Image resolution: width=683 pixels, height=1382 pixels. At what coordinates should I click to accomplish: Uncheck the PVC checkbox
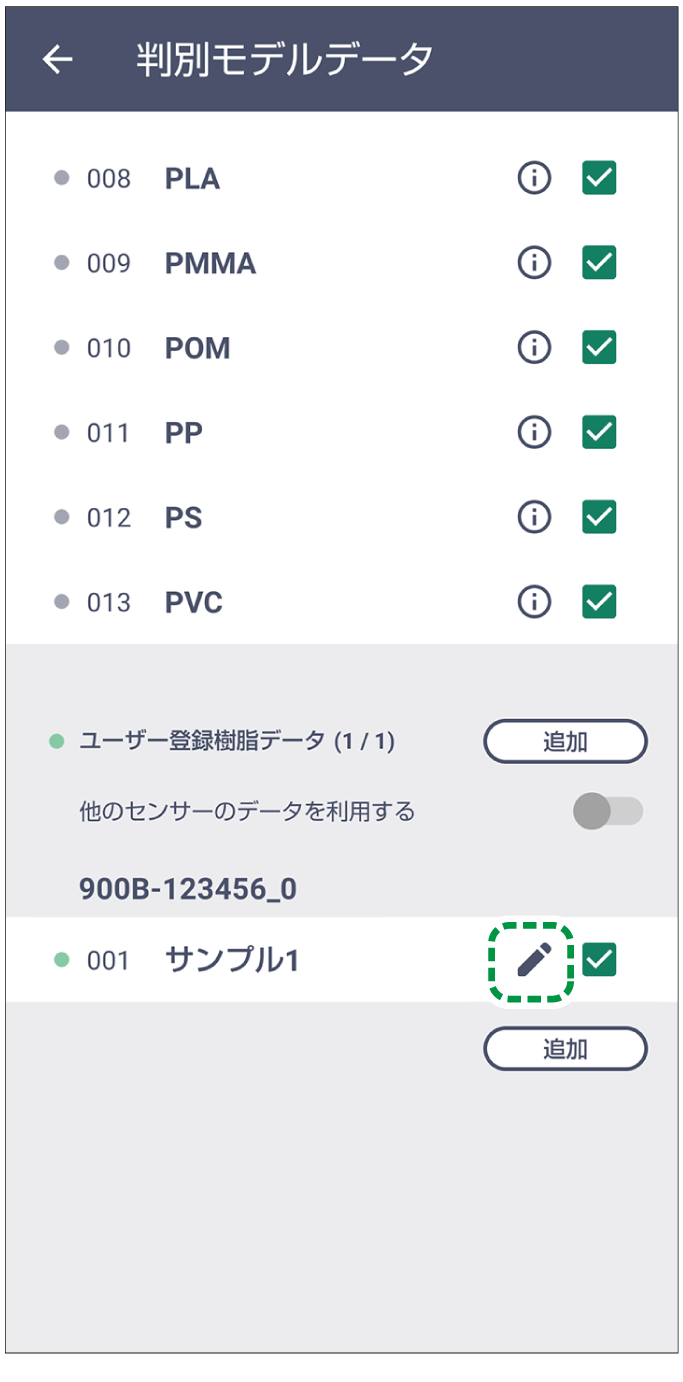599,602
